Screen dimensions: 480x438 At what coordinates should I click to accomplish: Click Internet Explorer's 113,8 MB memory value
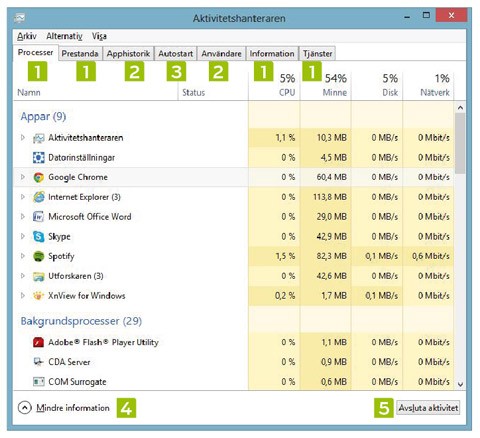coord(330,197)
